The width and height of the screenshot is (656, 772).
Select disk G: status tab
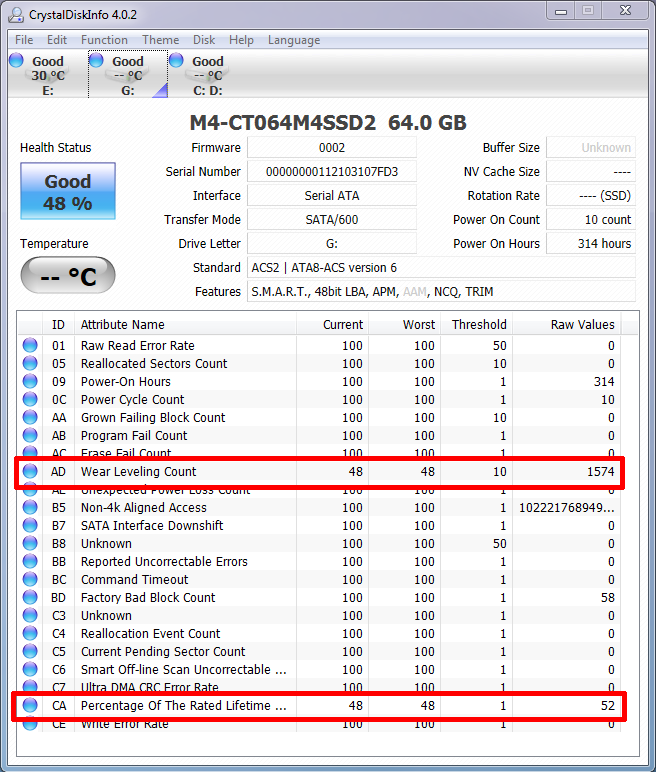(x=128, y=75)
